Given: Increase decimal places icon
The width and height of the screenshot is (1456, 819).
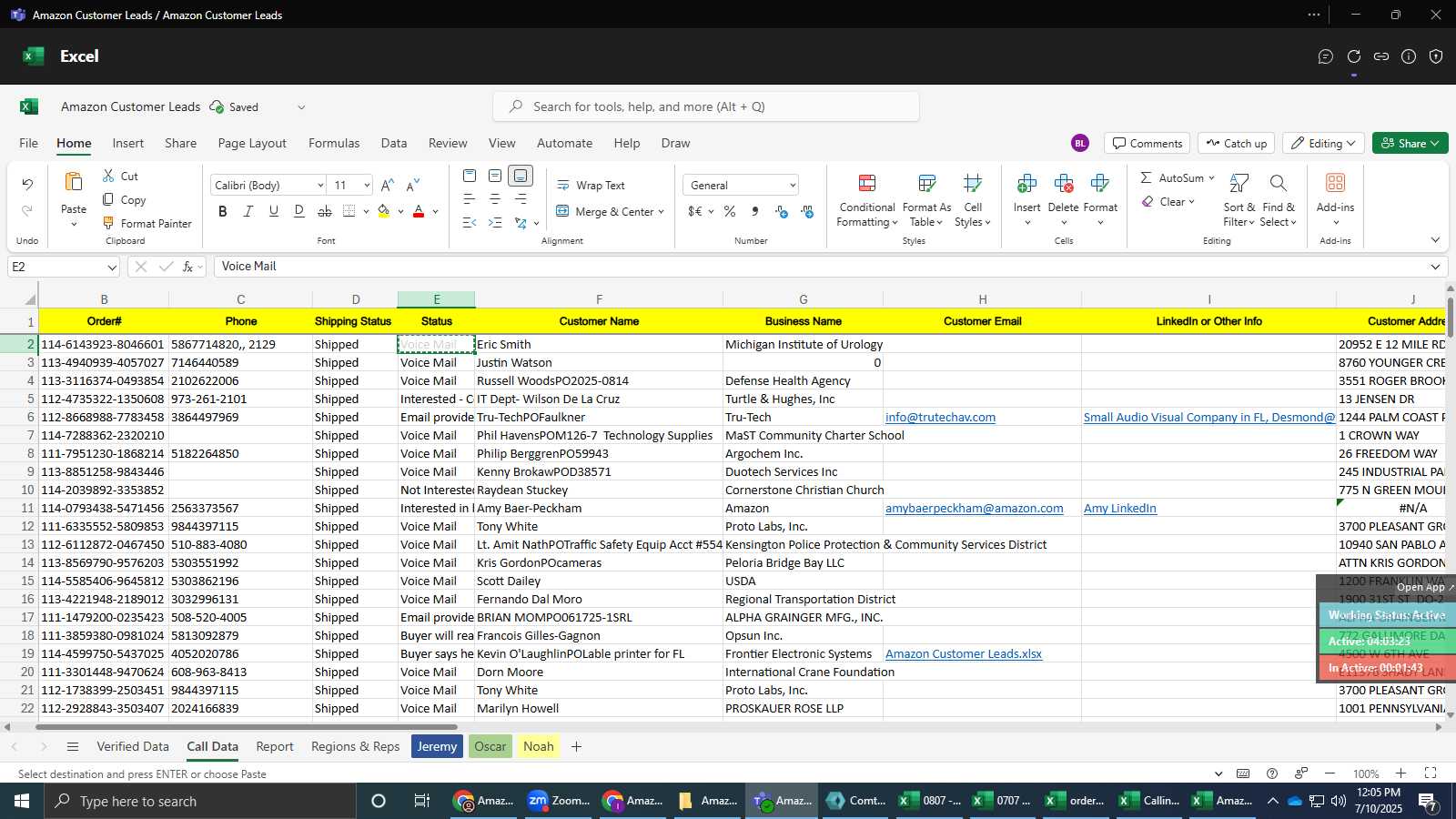Looking at the screenshot, I should [781, 211].
